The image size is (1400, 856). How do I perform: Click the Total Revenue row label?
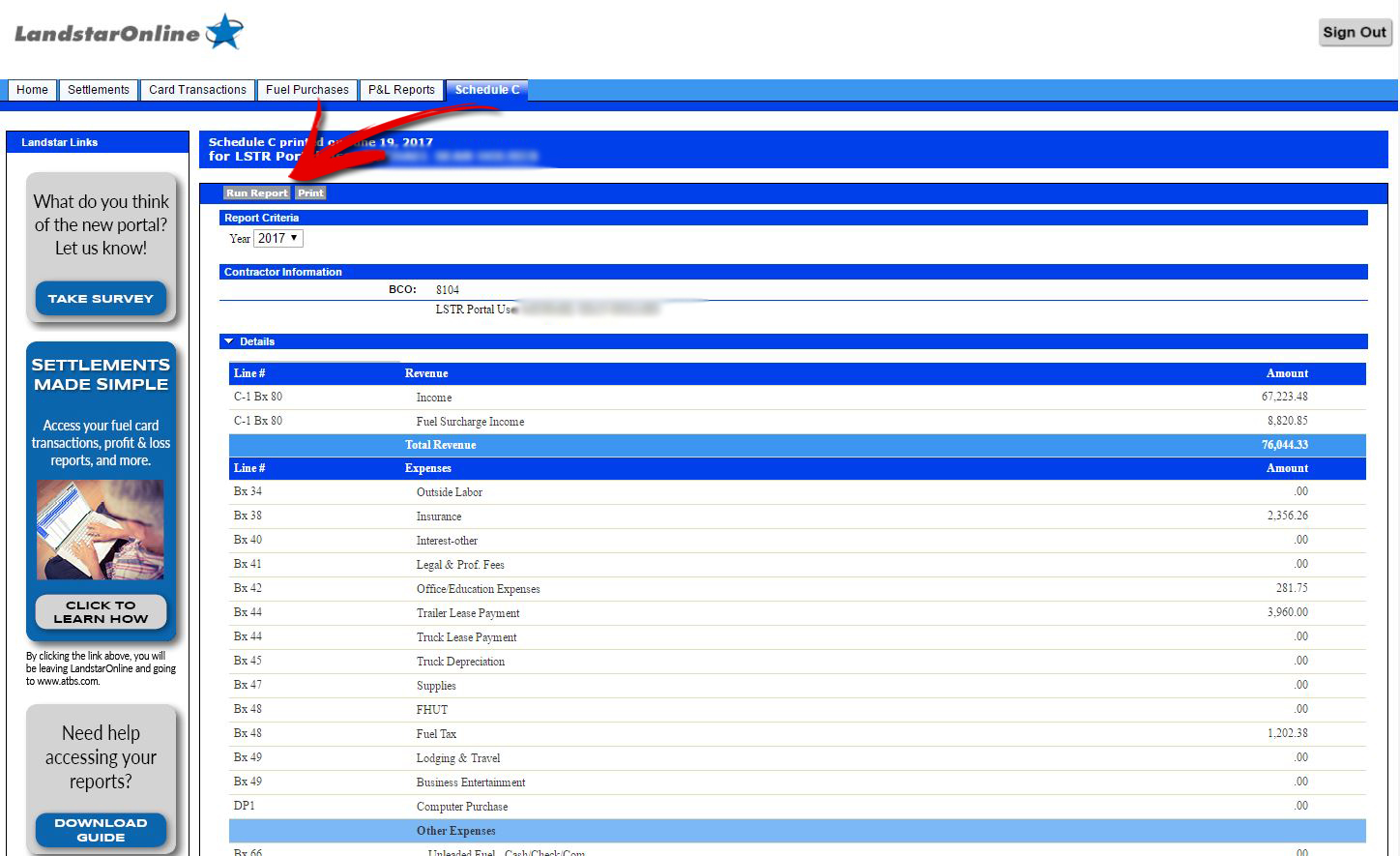(440, 445)
